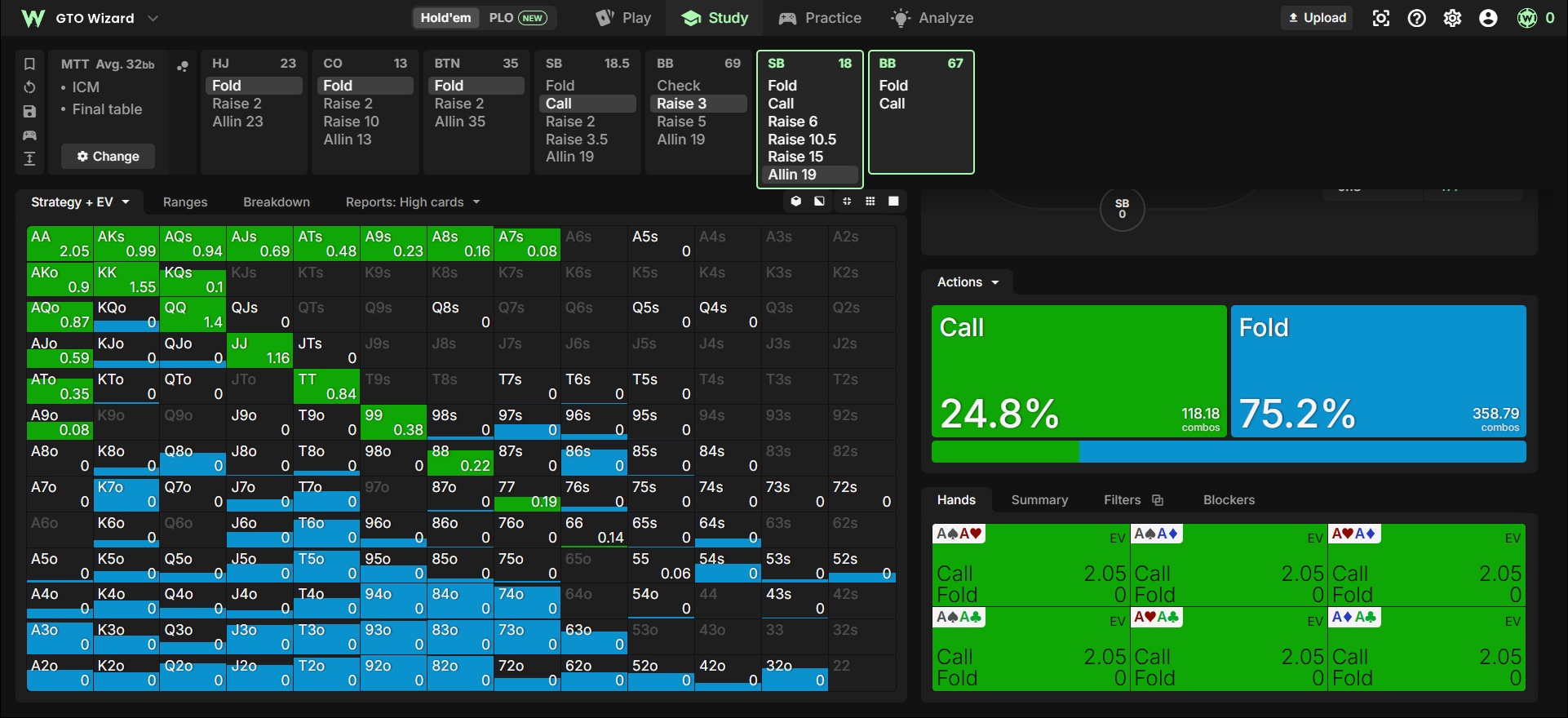The image size is (1568, 718).
Task: Click the 3D cube matrix view icon
Action: pos(796,202)
